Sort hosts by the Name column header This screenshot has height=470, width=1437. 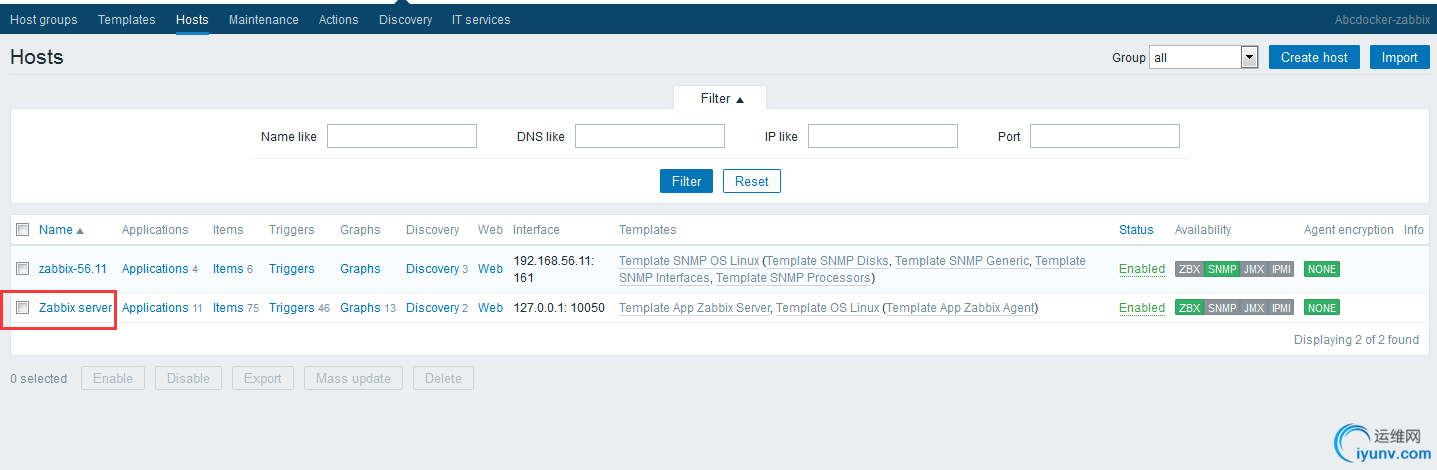tap(61, 230)
